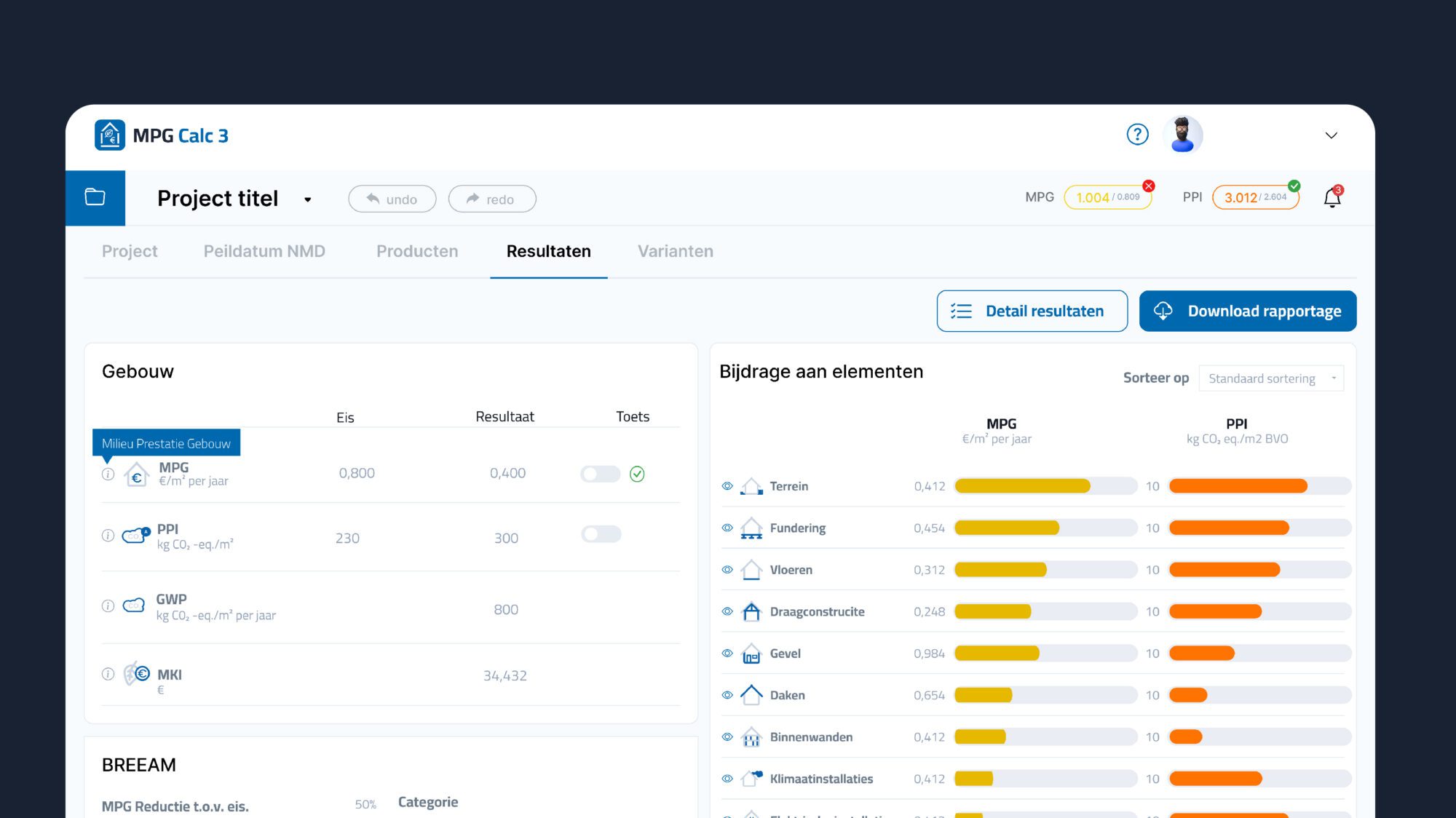Click the help question mark icon

click(1137, 135)
